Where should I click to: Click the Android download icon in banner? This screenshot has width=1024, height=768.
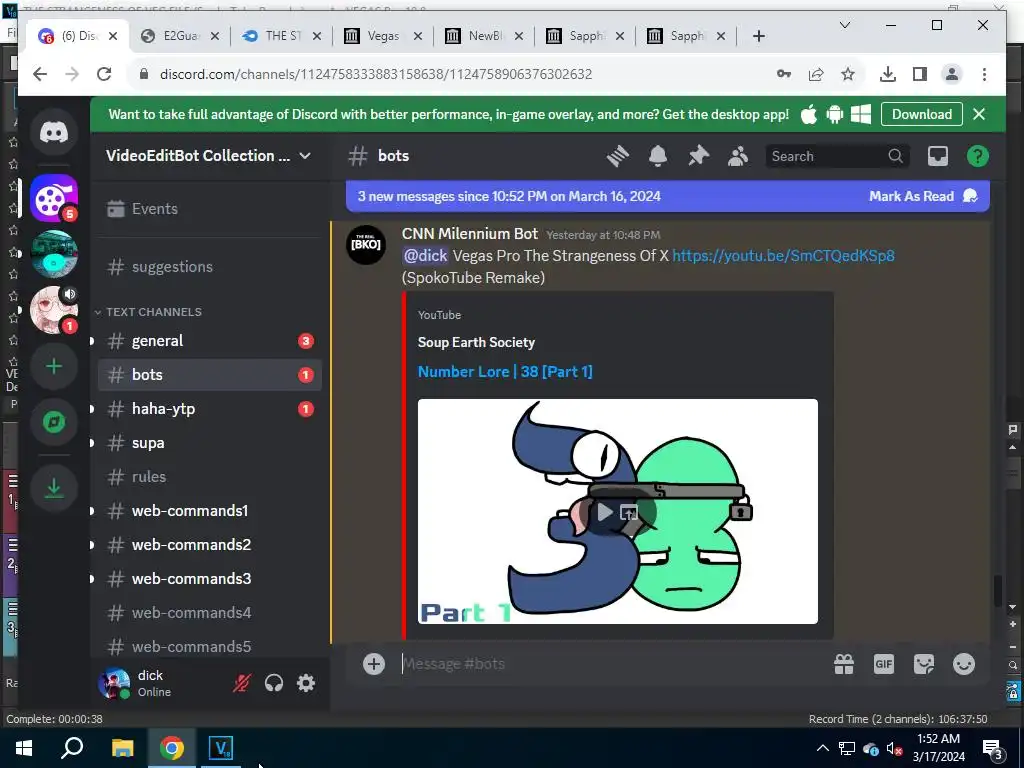[x=835, y=114]
